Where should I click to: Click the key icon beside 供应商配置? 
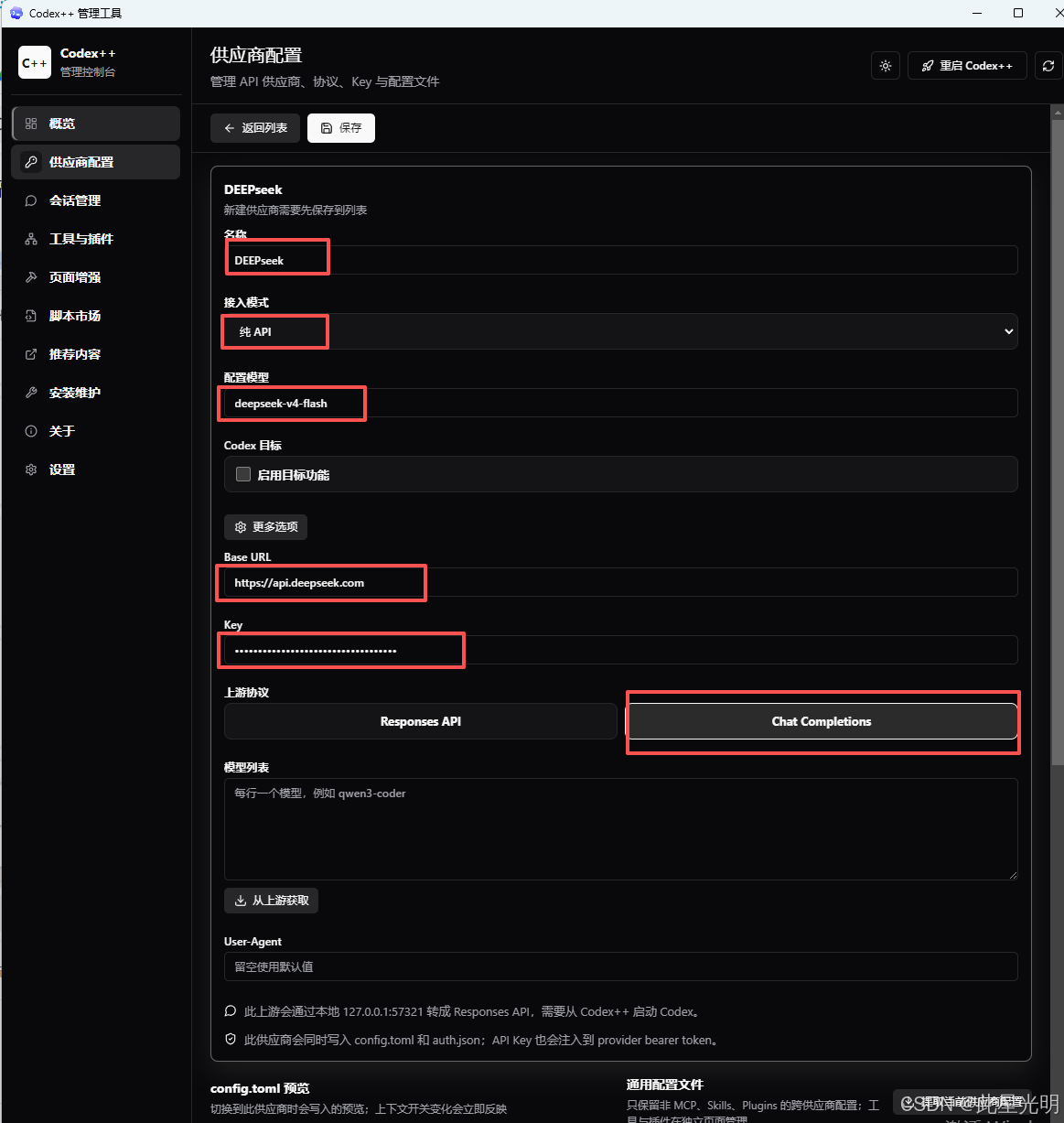(x=31, y=162)
